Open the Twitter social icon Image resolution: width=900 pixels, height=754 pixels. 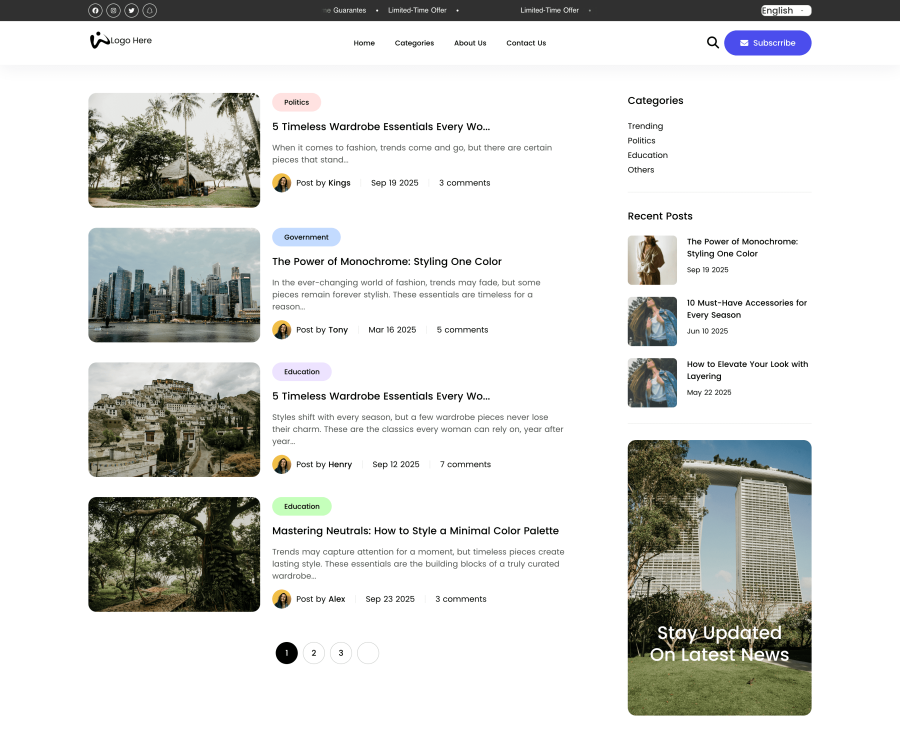[131, 10]
